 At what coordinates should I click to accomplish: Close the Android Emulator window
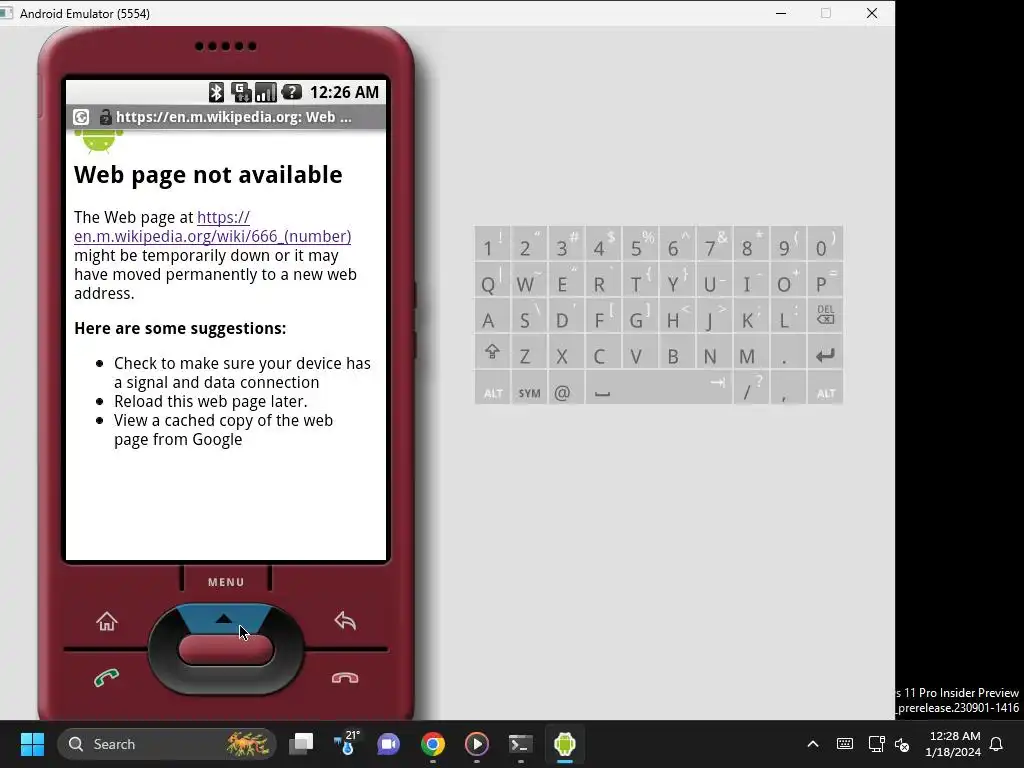click(x=872, y=13)
